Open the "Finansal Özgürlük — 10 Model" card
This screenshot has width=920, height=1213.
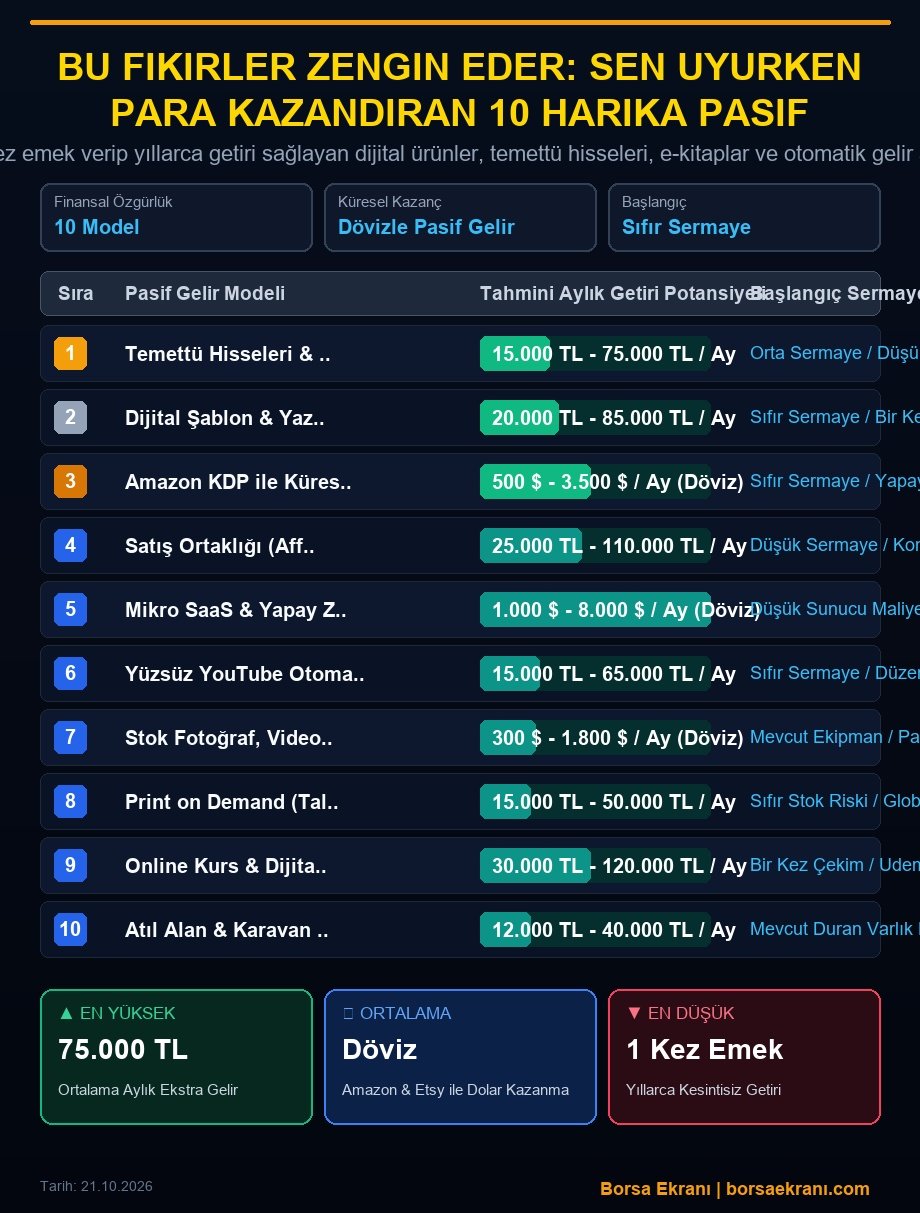click(x=176, y=217)
